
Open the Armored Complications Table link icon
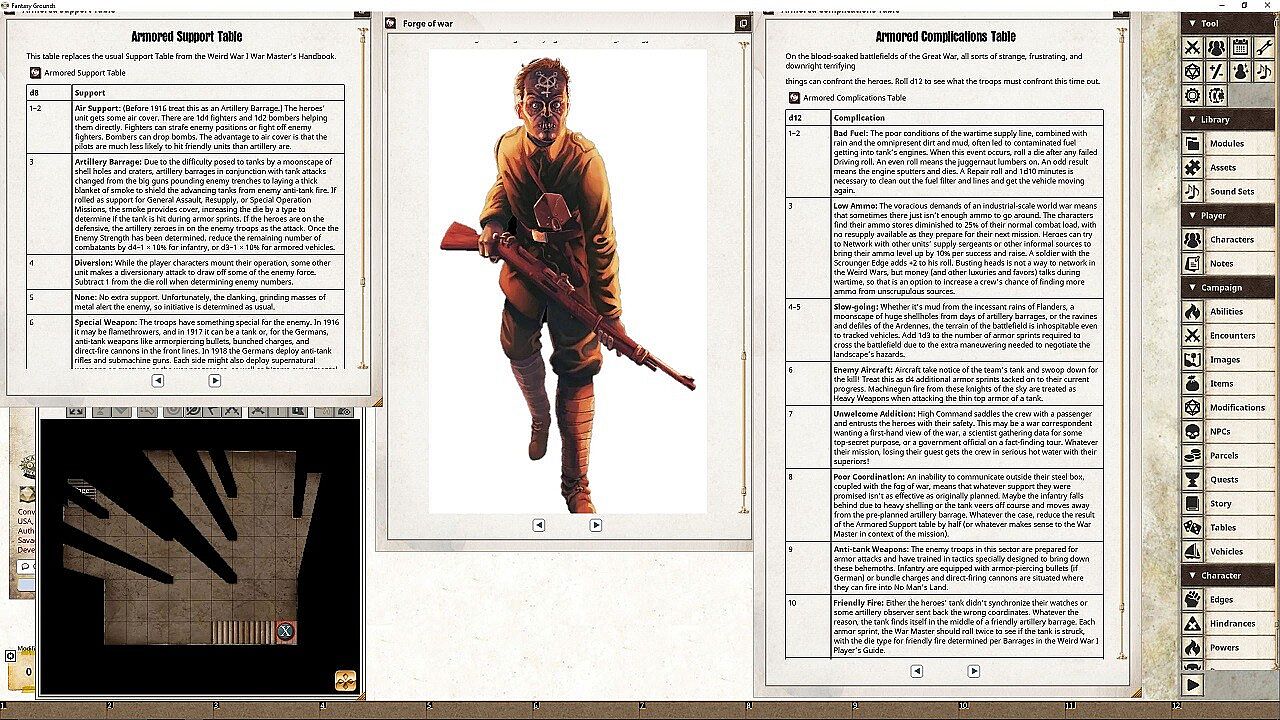point(795,98)
